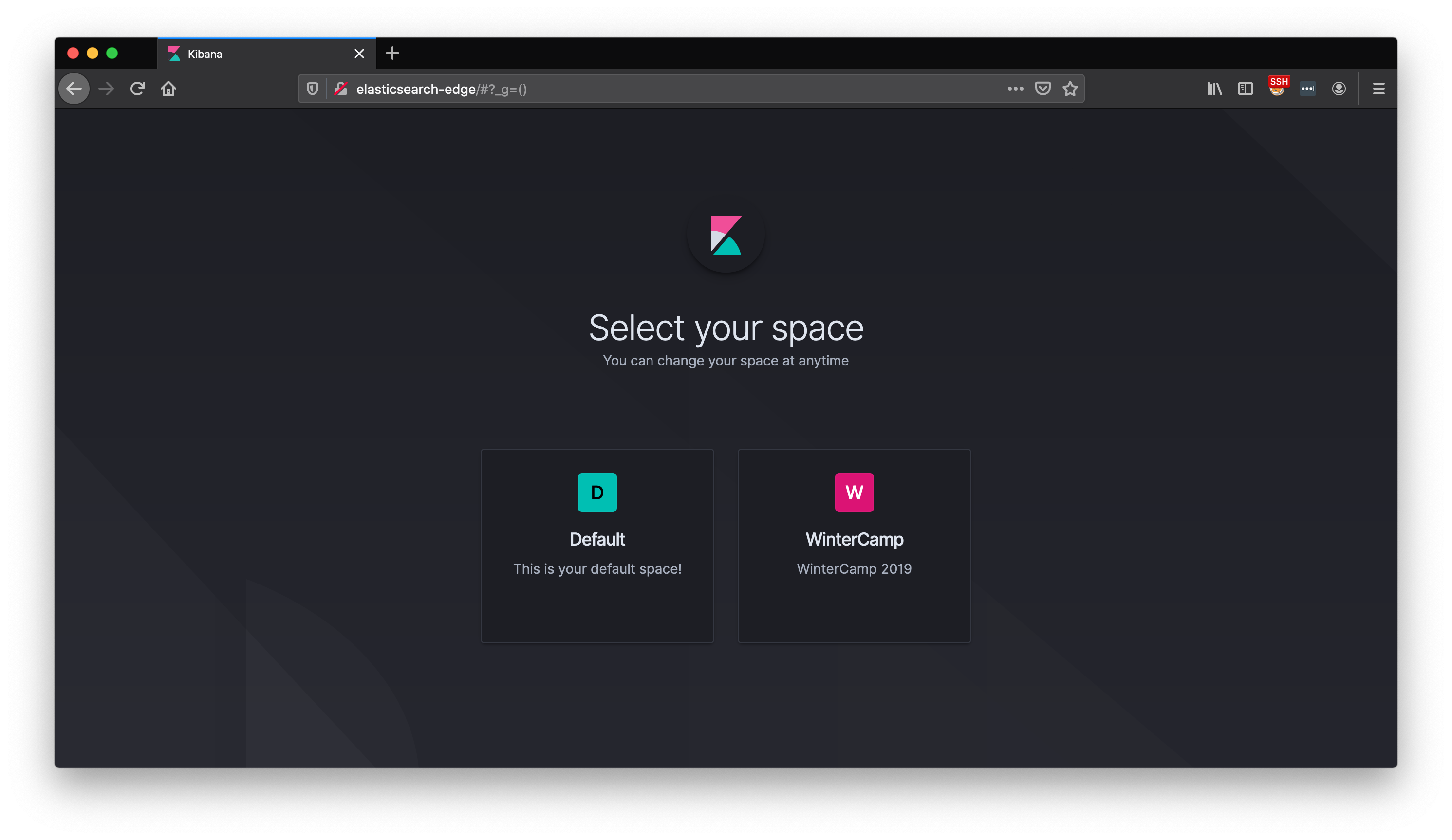
Task: Go to the browser home page icon
Action: point(168,89)
